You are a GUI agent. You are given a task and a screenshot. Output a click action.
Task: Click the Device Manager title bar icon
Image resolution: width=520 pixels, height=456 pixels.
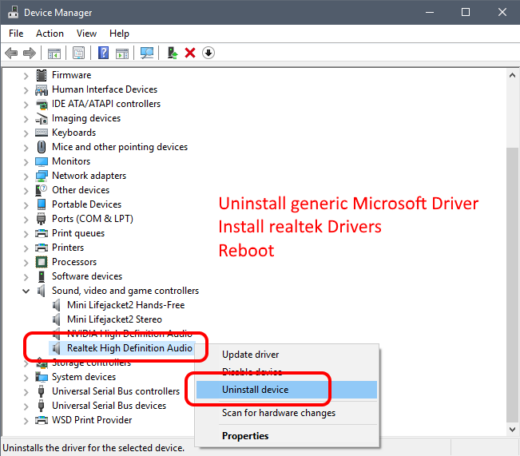click(x=13, y=12)
